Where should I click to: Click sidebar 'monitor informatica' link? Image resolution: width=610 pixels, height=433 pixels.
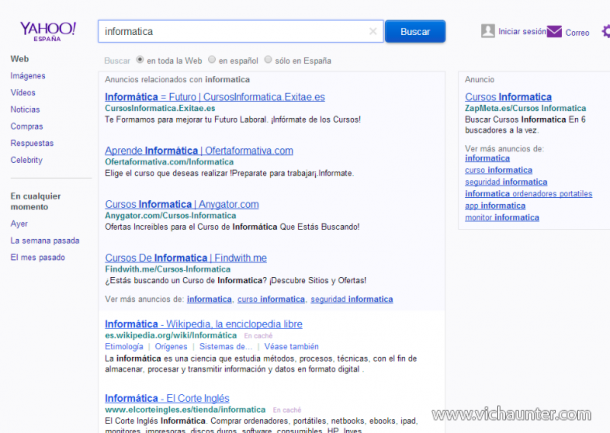[x=502, y=217]
